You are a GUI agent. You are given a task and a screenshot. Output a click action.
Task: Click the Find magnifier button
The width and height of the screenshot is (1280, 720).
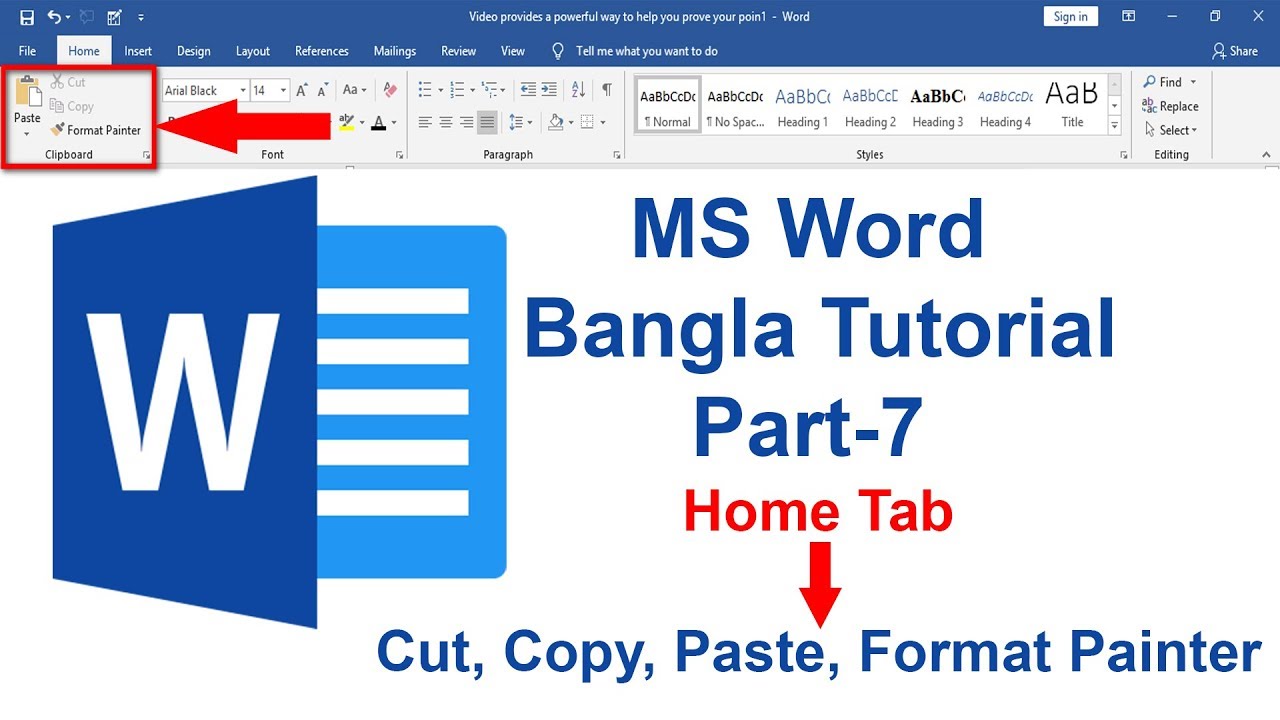click(x=1163, y=82)
